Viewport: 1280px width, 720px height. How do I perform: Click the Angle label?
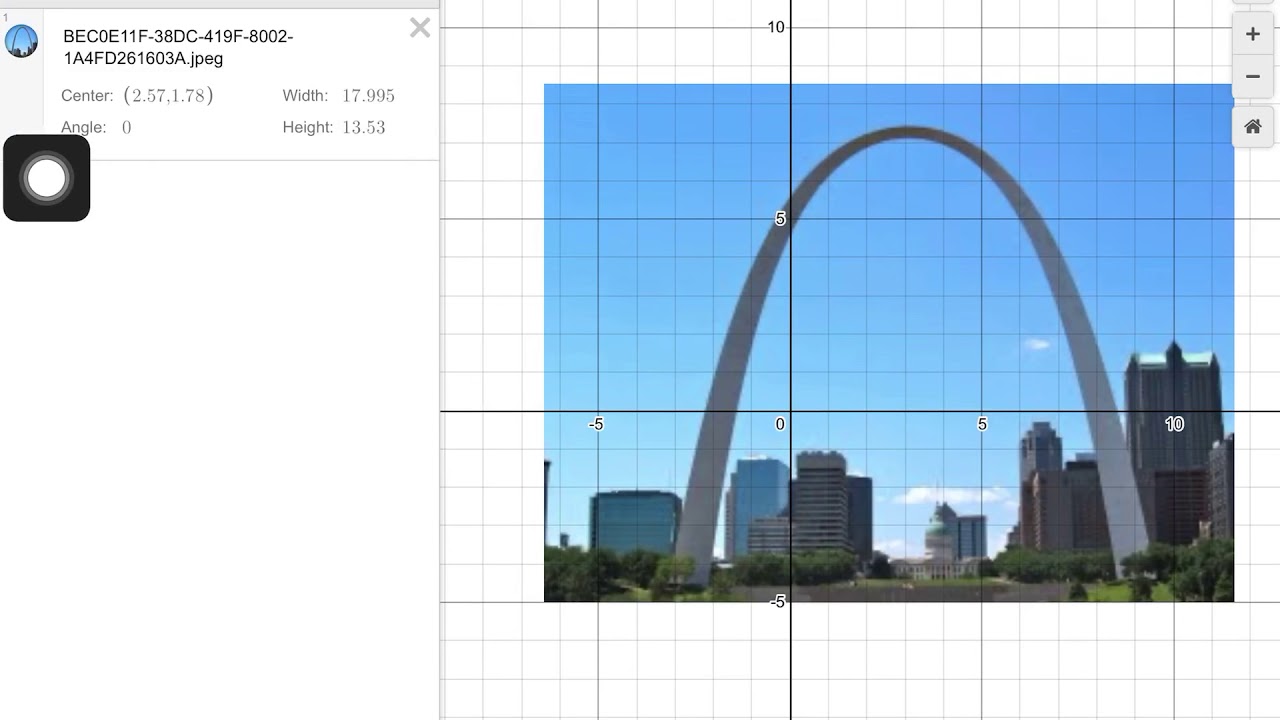coord(83,128)
